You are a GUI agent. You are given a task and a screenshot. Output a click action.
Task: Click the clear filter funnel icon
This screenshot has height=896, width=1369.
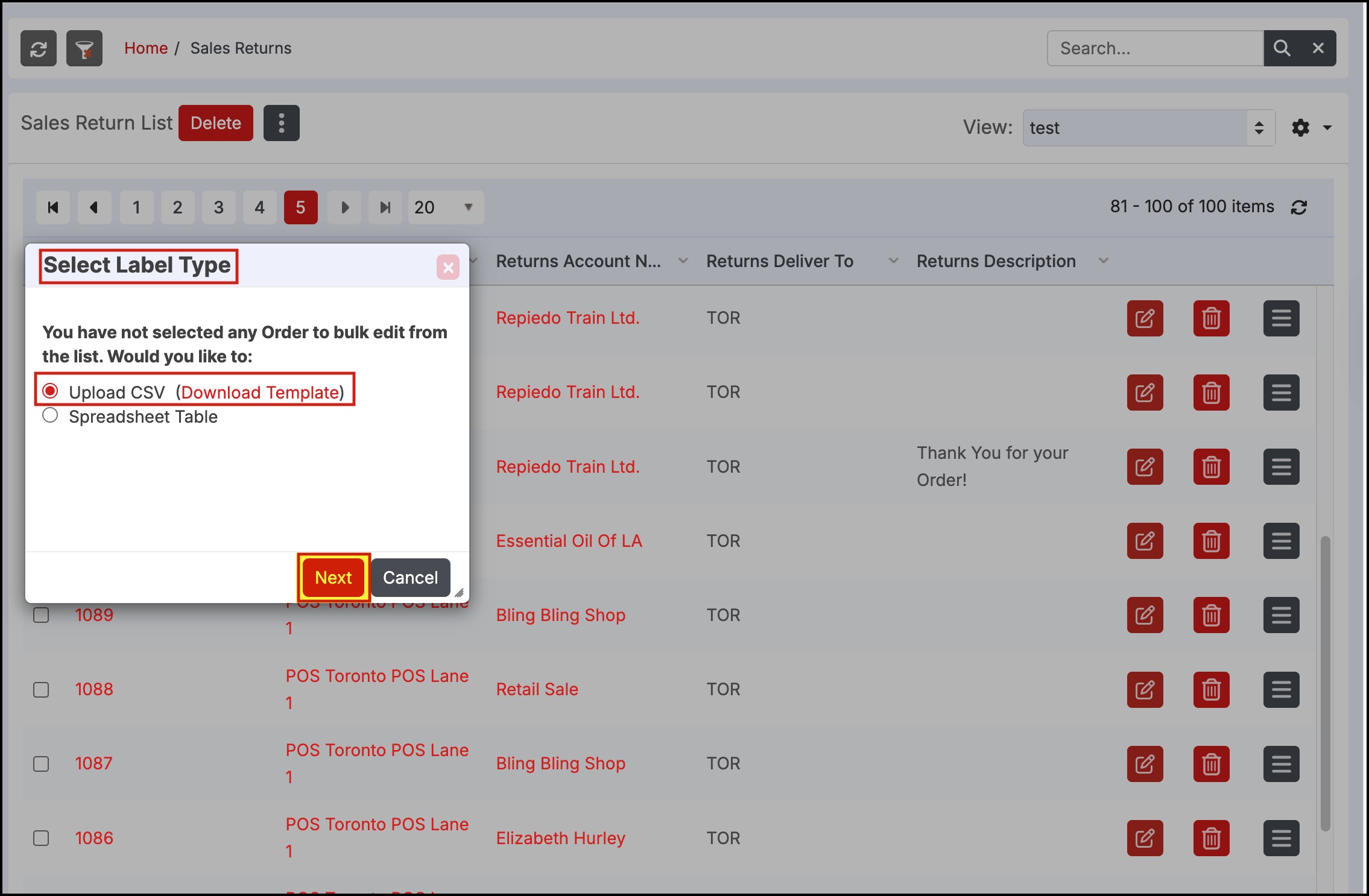(x=84, y=48)
